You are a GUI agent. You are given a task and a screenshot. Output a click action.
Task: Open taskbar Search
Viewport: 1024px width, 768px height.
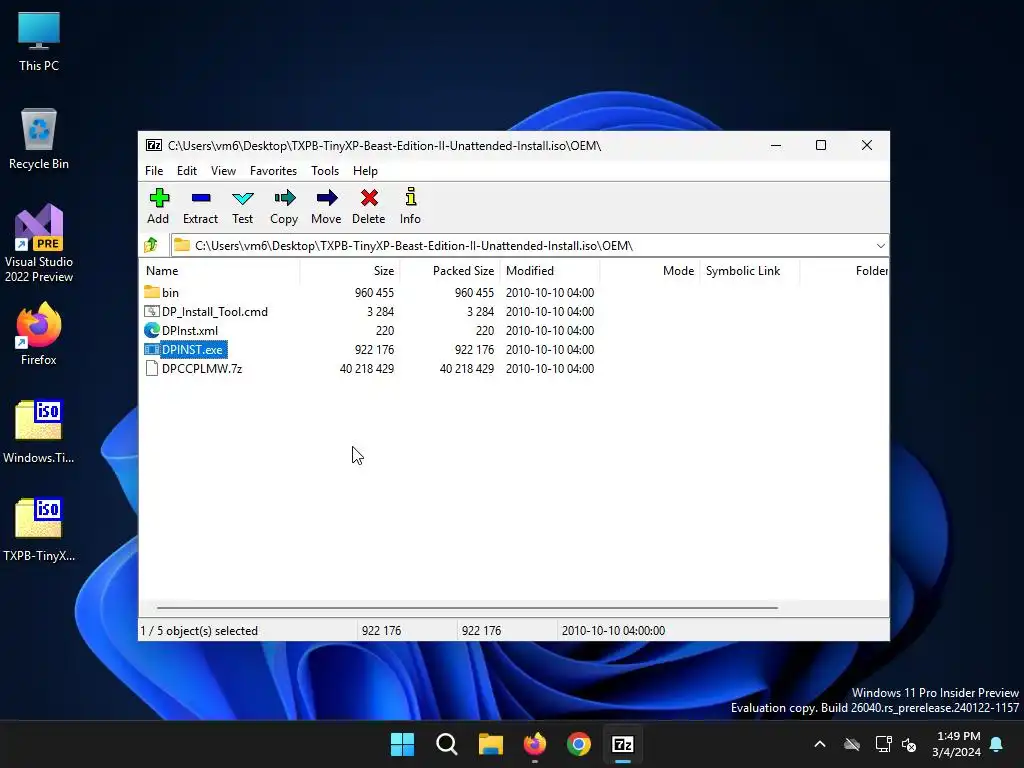[x=447, y=744]
